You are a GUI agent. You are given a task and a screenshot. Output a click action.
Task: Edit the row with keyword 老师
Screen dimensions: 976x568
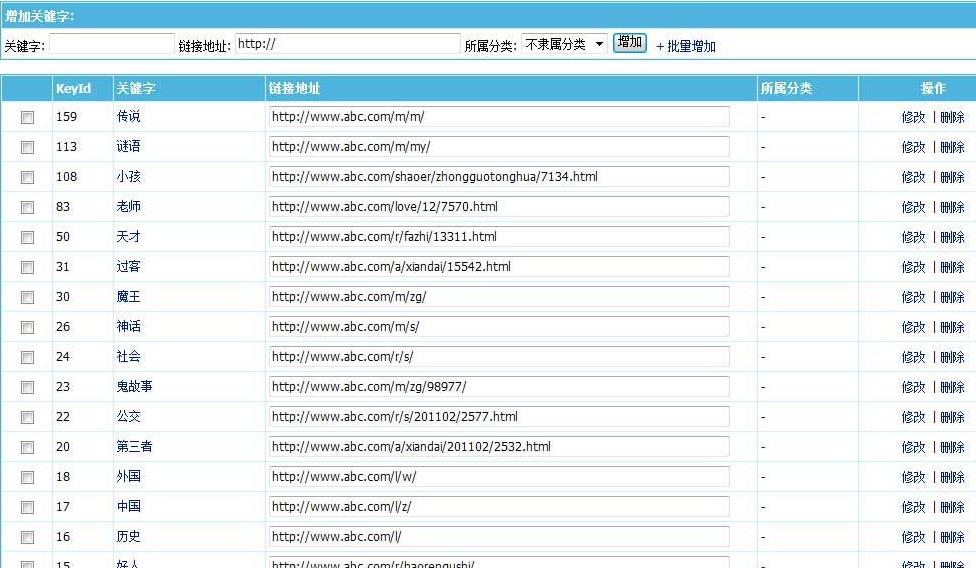click(913, 207)
